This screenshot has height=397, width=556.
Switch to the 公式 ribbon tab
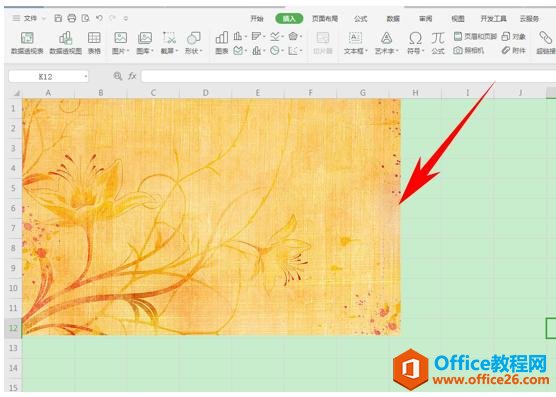coord(360,18)
